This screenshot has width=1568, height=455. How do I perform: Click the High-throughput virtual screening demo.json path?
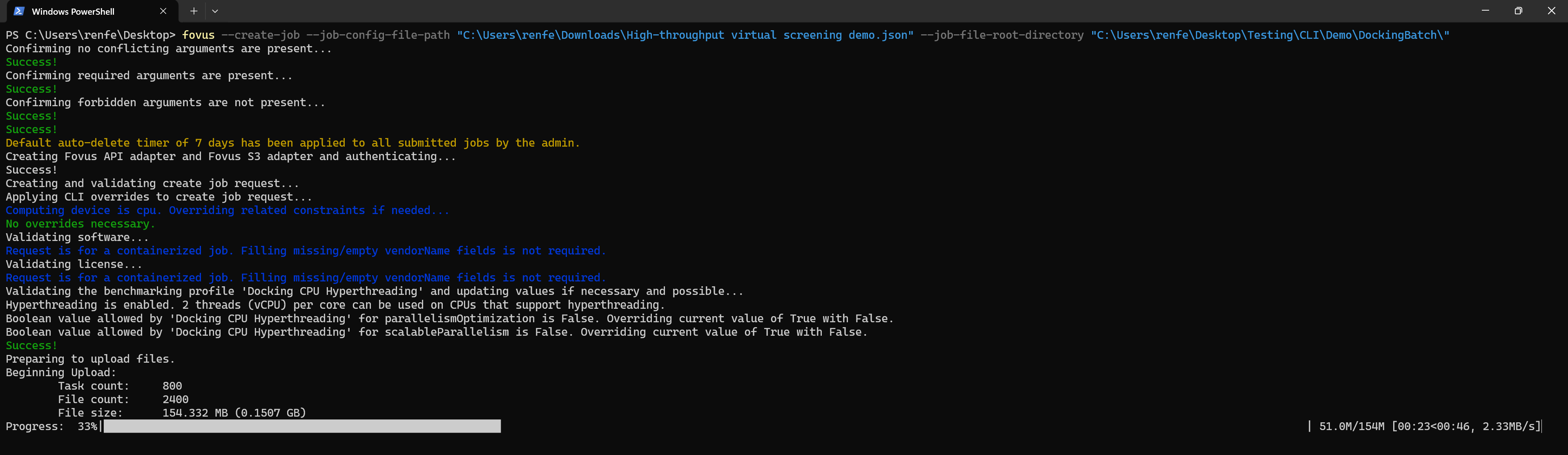pos(685,35)
